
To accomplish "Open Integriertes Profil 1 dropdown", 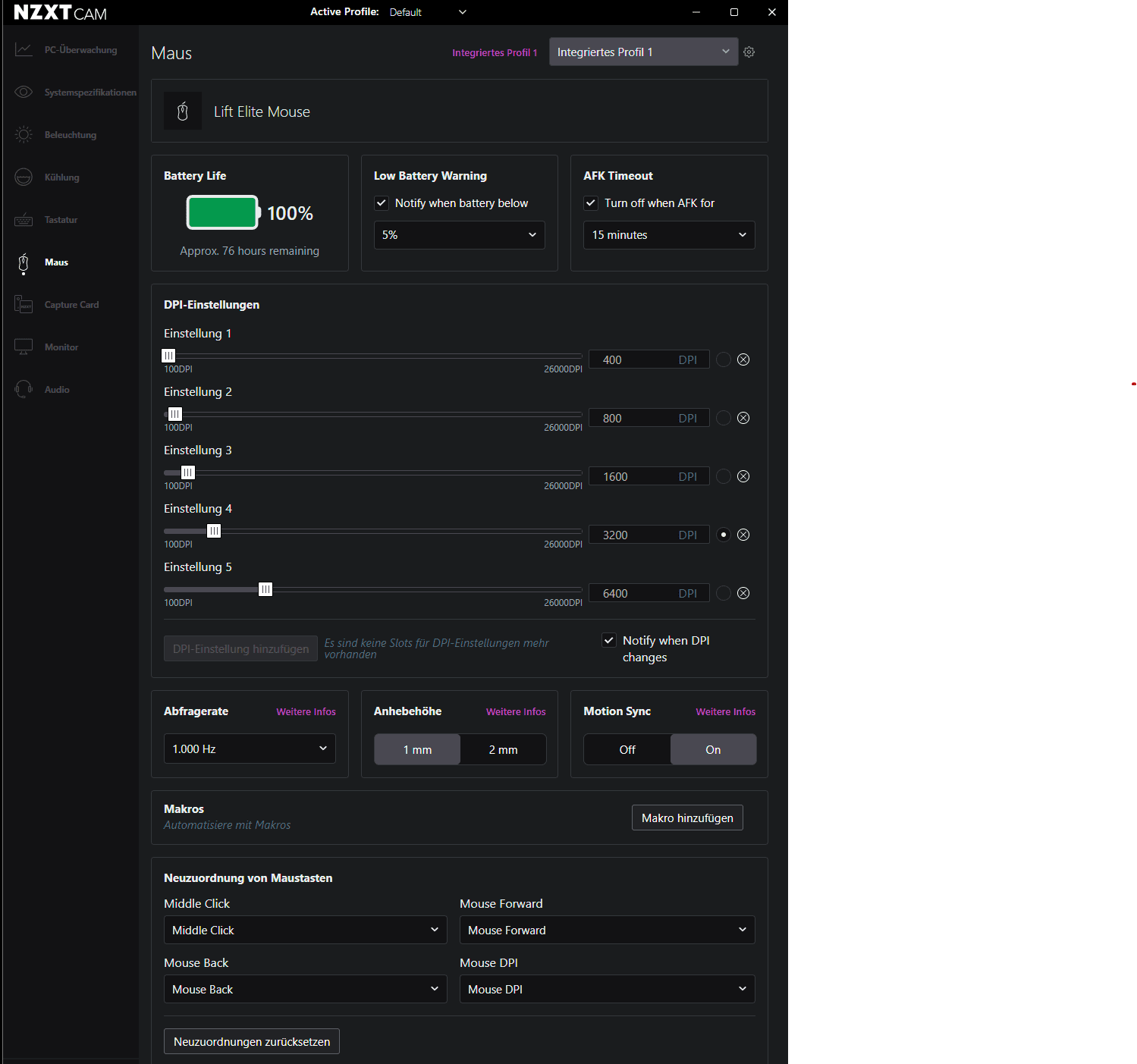I will coord(643,52).
